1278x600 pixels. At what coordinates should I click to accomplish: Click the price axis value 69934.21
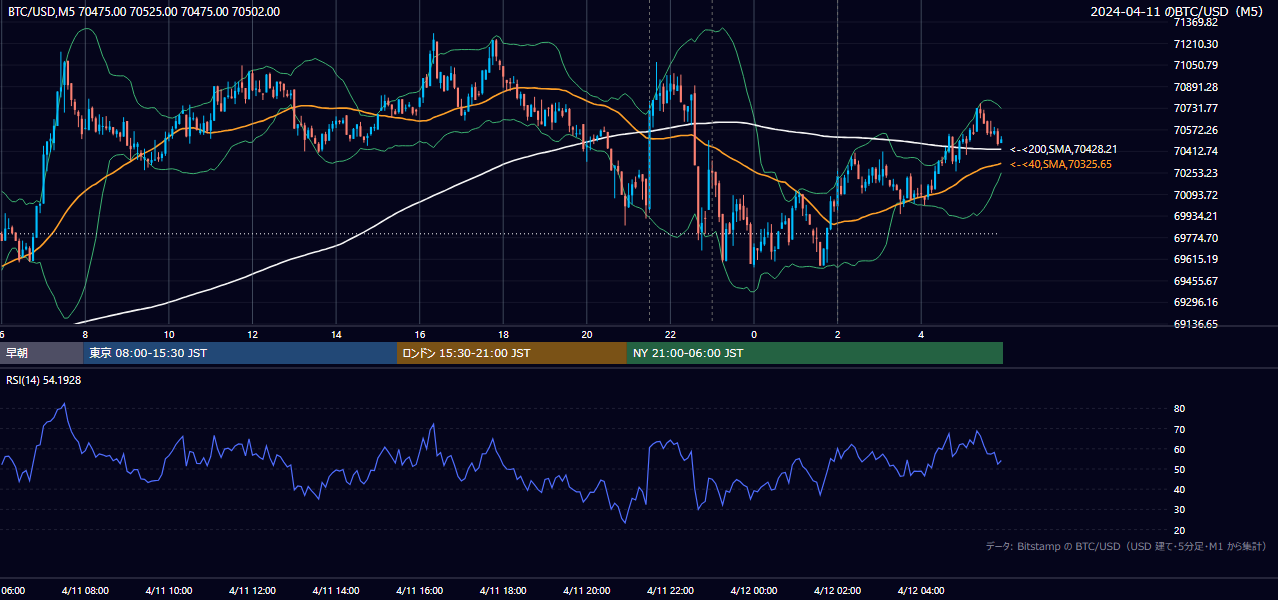(1195, 216)
